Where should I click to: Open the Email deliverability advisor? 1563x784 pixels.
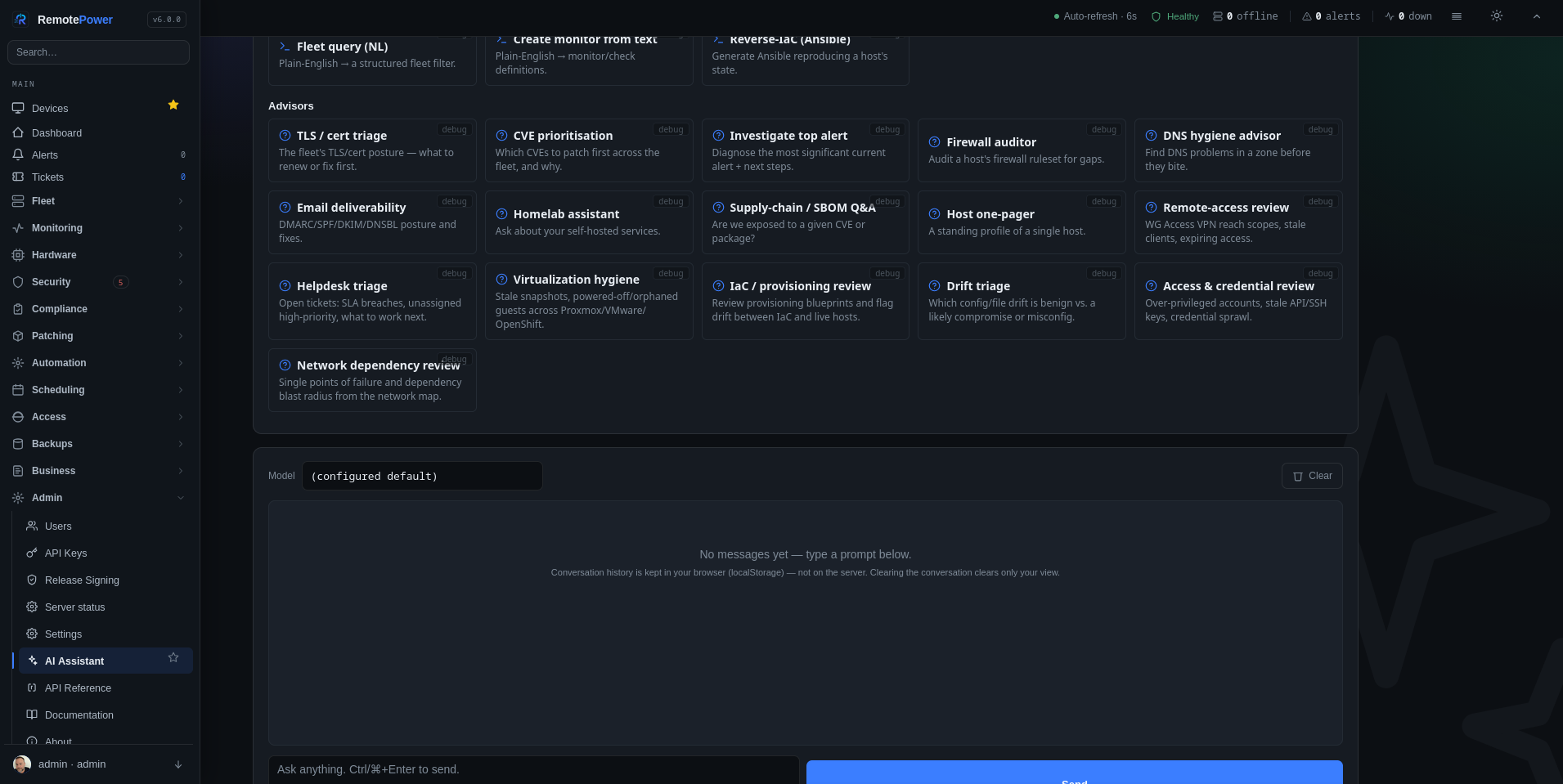tap(372, 222)
